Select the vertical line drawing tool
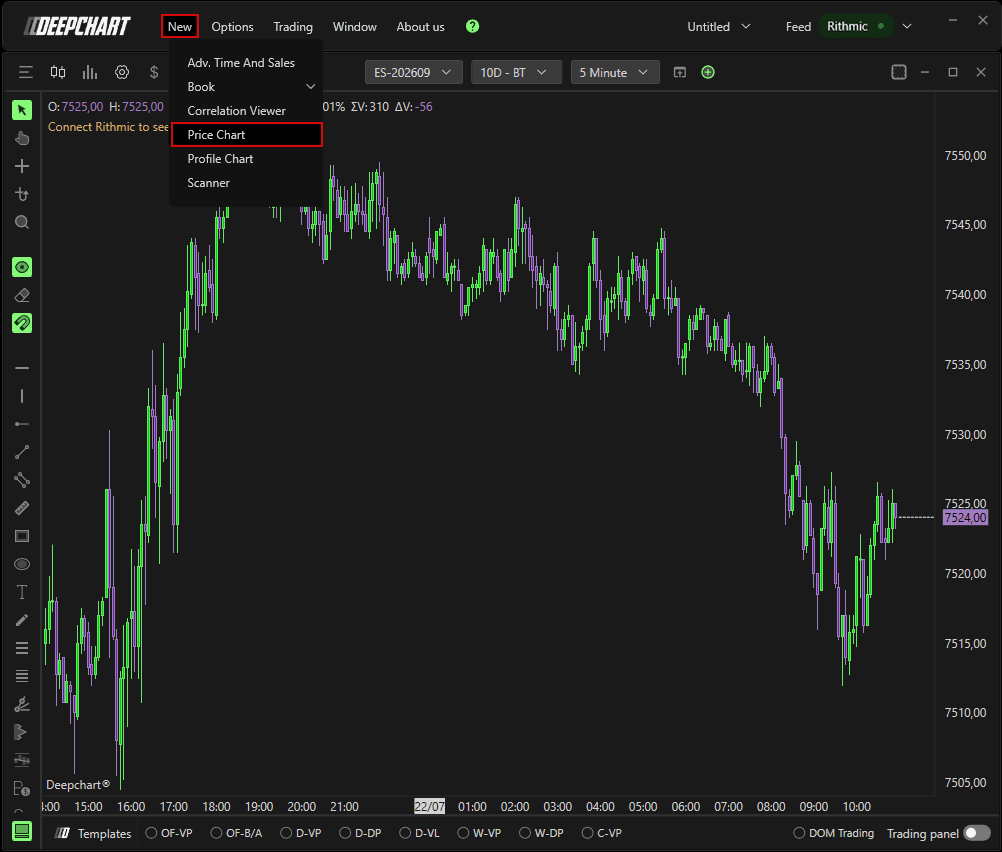The width and height of the screenshot is (1002, 852). click(22, 396)
